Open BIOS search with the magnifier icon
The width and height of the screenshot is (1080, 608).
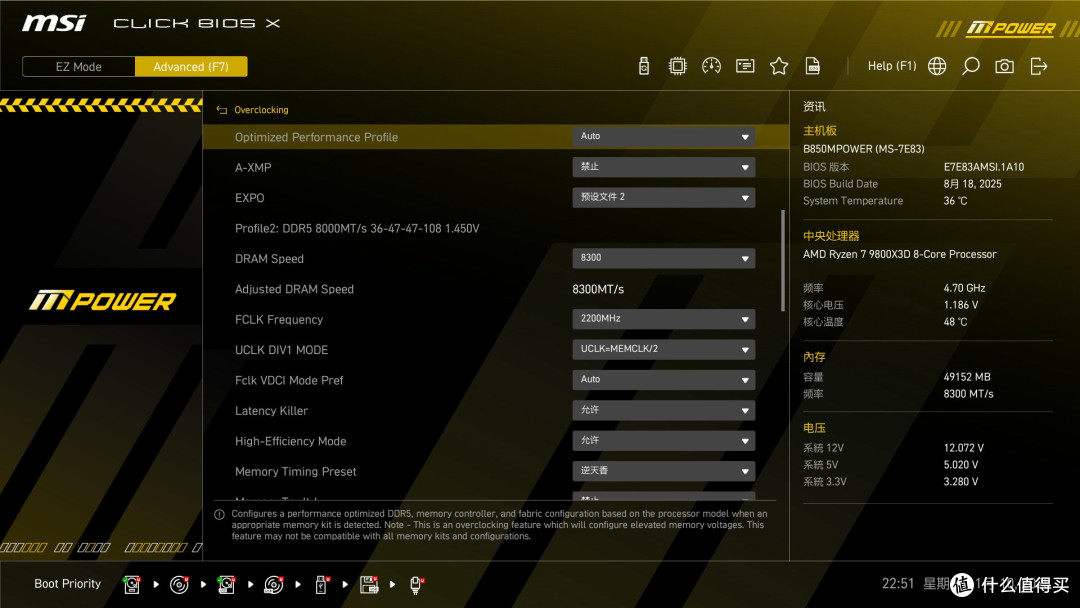[x=969, y=65]
